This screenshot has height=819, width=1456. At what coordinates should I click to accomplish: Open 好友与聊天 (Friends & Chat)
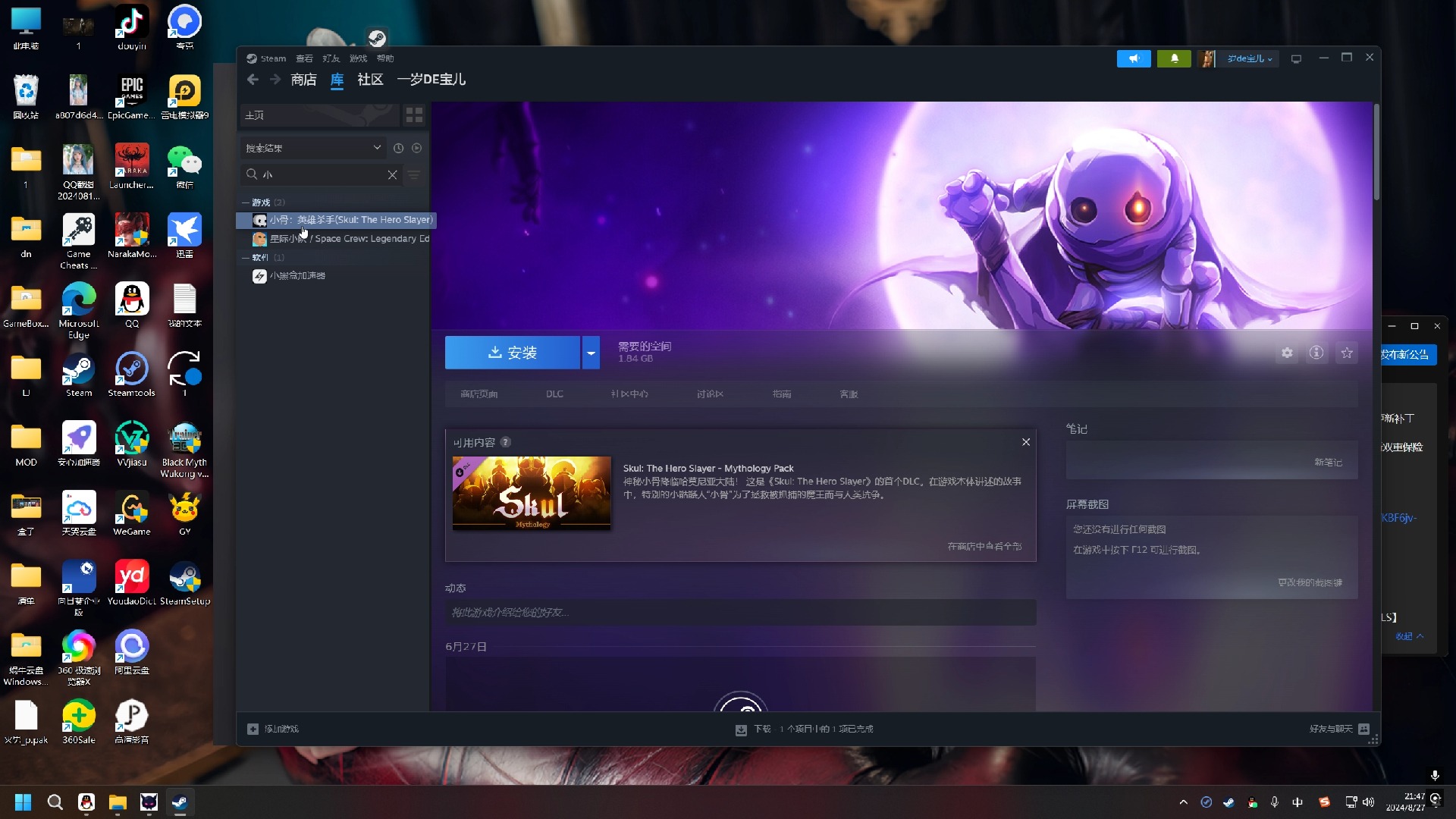pyautogui.click(x=1339, y=729)
